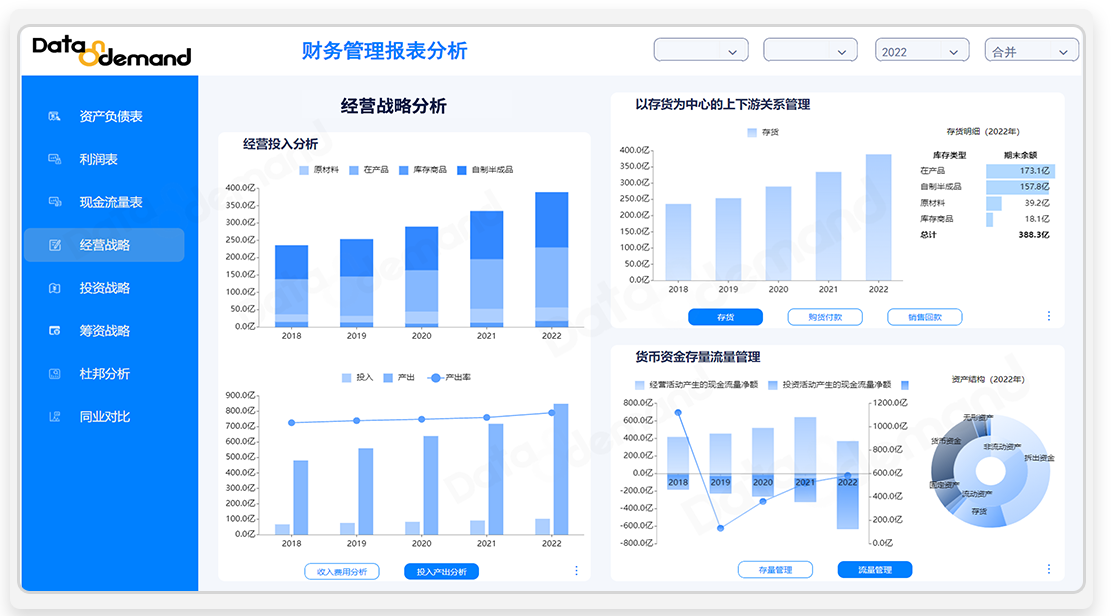Click 2022 stacked bar in 经营投入分析

point(551,259)
